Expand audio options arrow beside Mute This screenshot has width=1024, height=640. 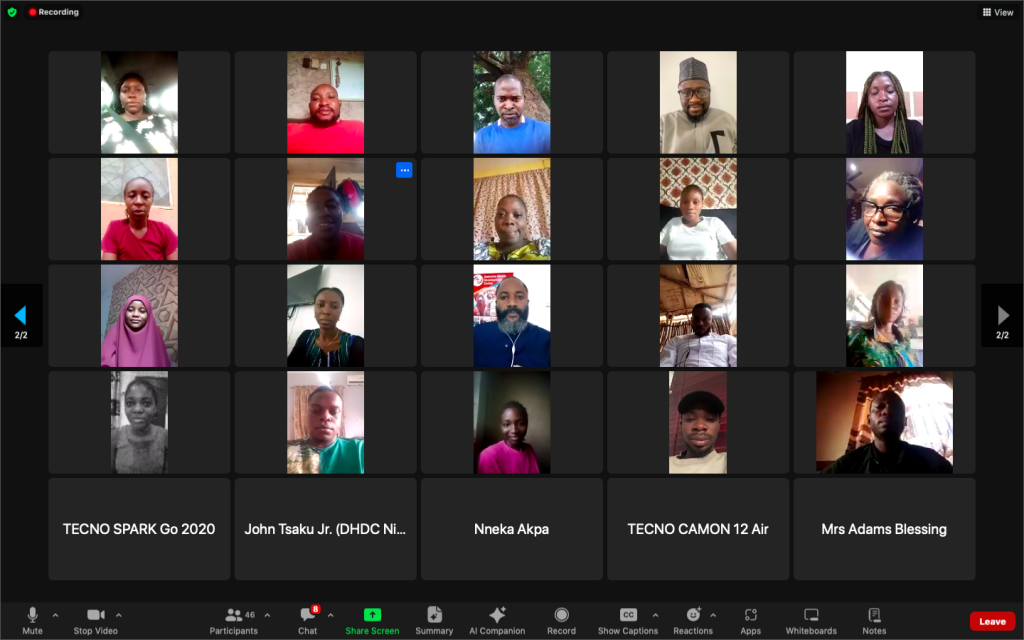click(56, 615)
